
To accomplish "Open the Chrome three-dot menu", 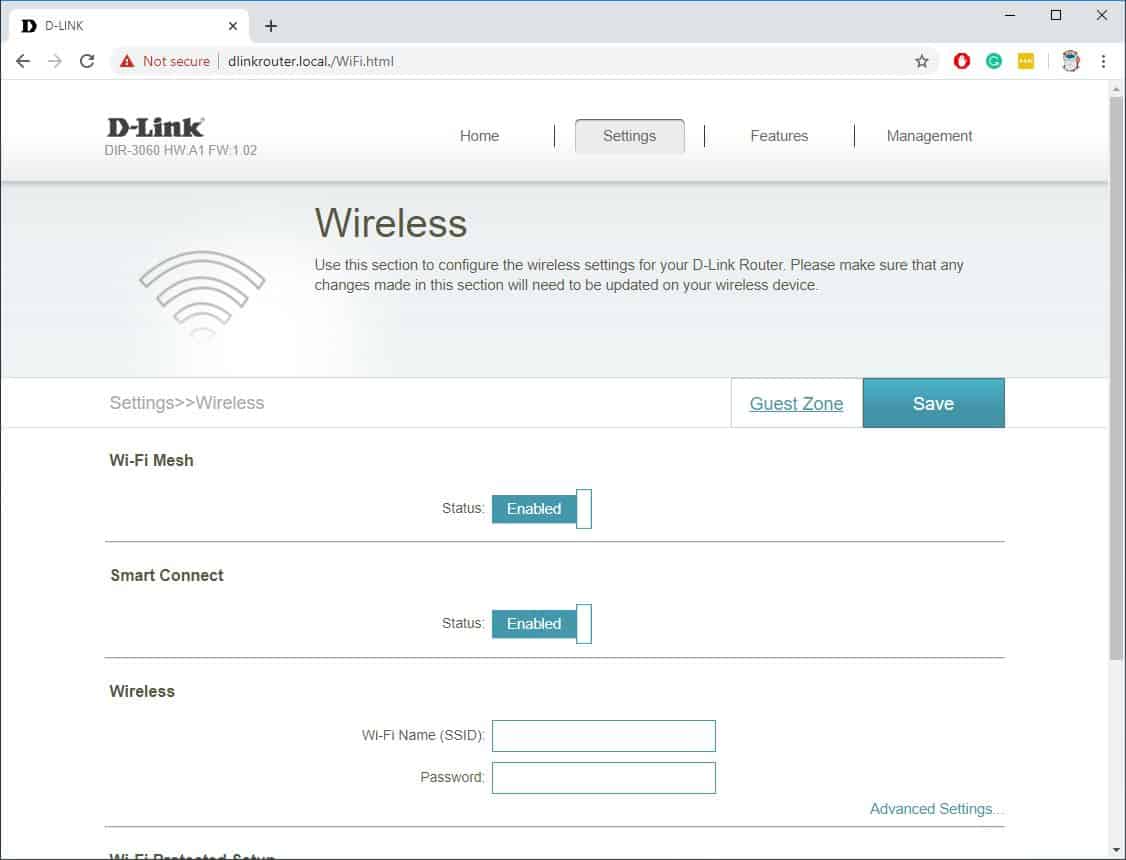I will [1104, 61].
